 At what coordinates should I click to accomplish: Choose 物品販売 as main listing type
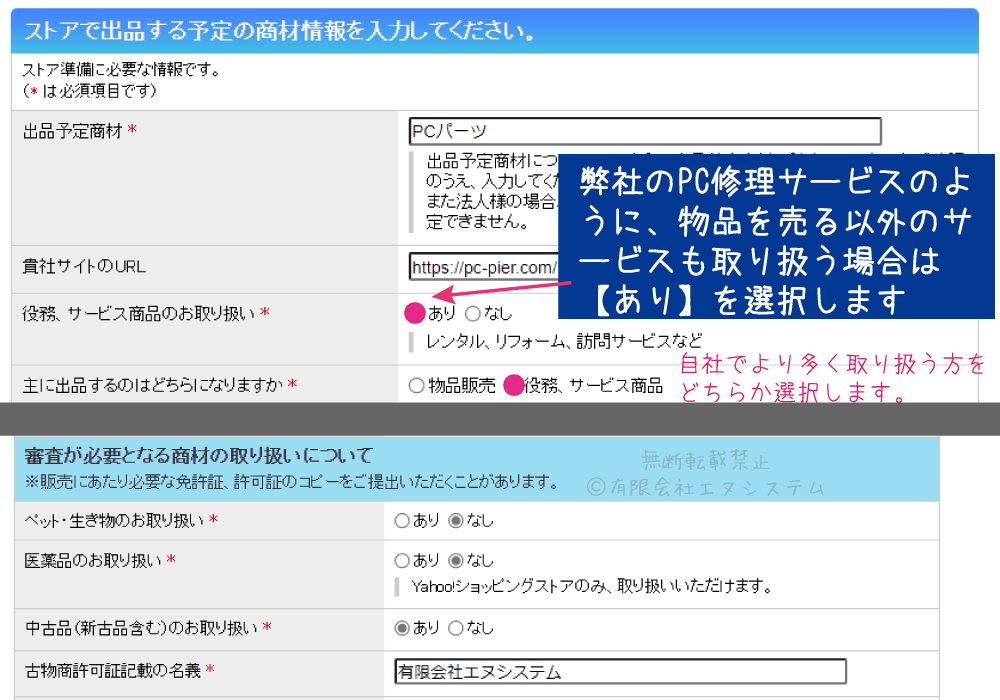(416, 386)
